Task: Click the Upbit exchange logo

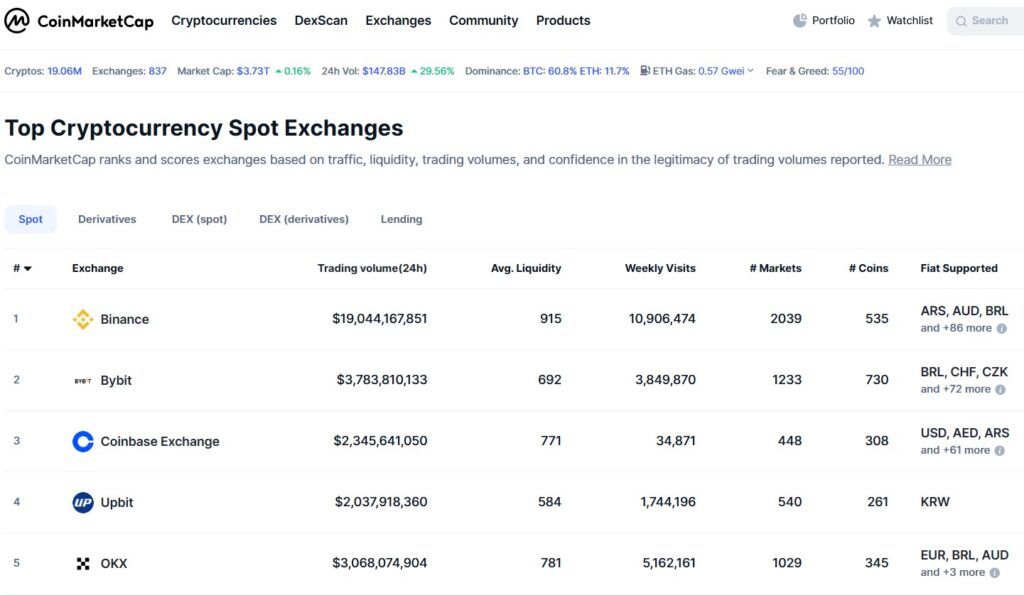Action: (x=83, y=502)
